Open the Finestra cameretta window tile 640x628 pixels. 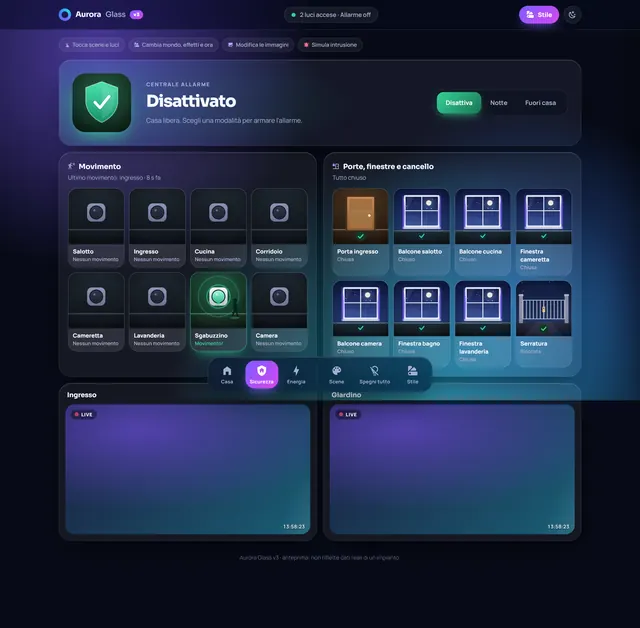click(x=544, y=232)
